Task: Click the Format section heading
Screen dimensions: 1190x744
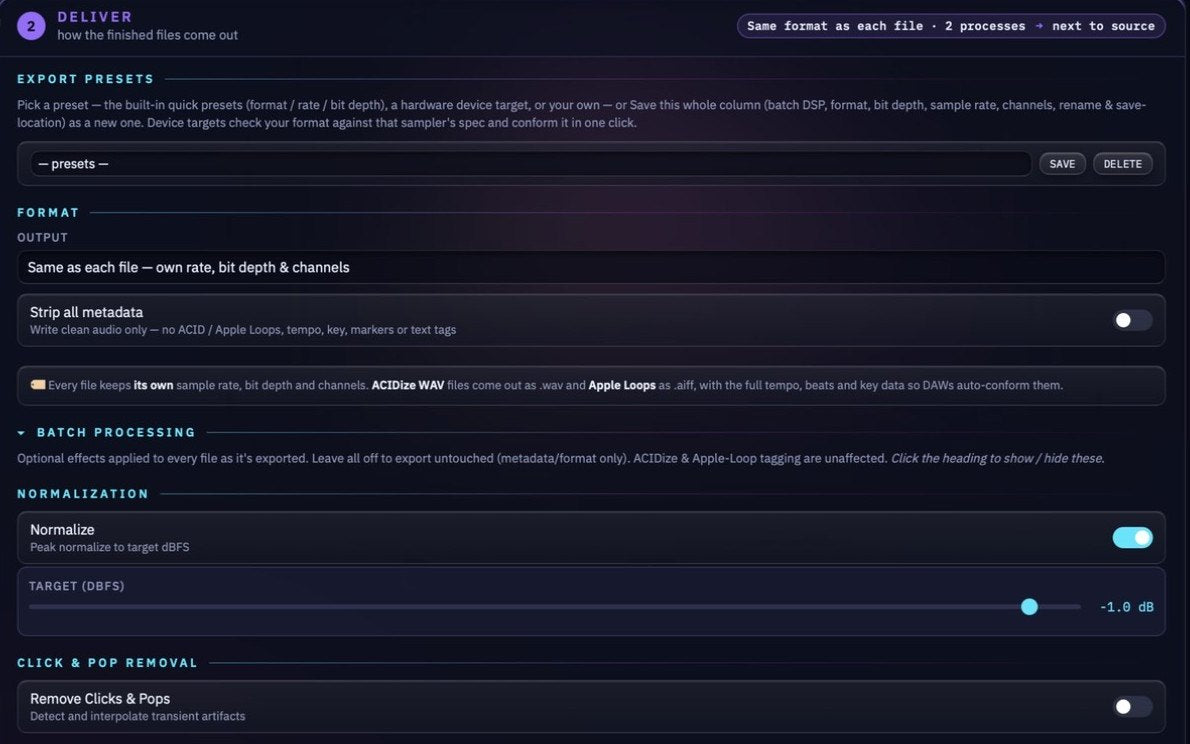Action: 48,213
